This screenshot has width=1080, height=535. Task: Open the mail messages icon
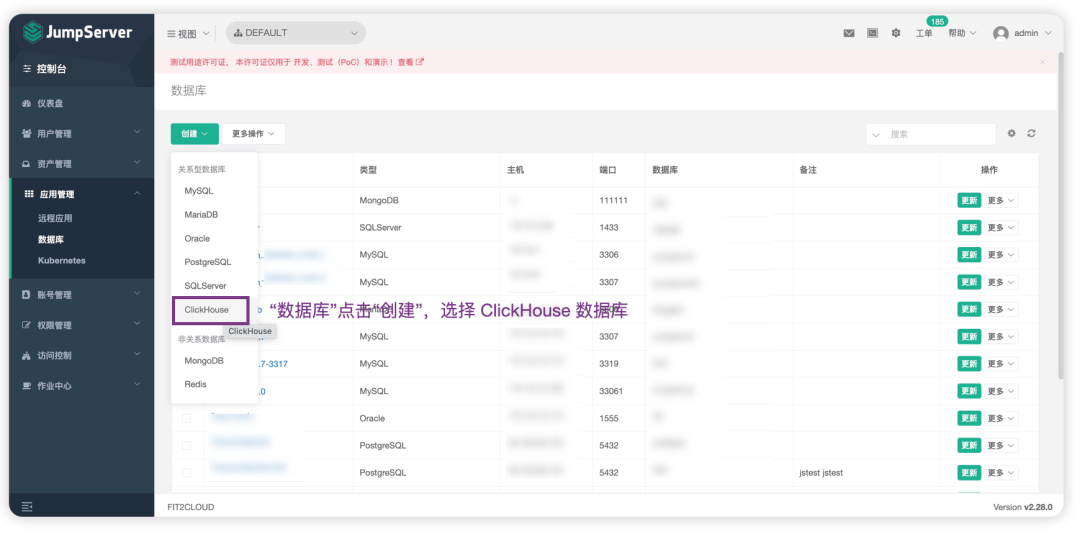[x=849, y=33]
